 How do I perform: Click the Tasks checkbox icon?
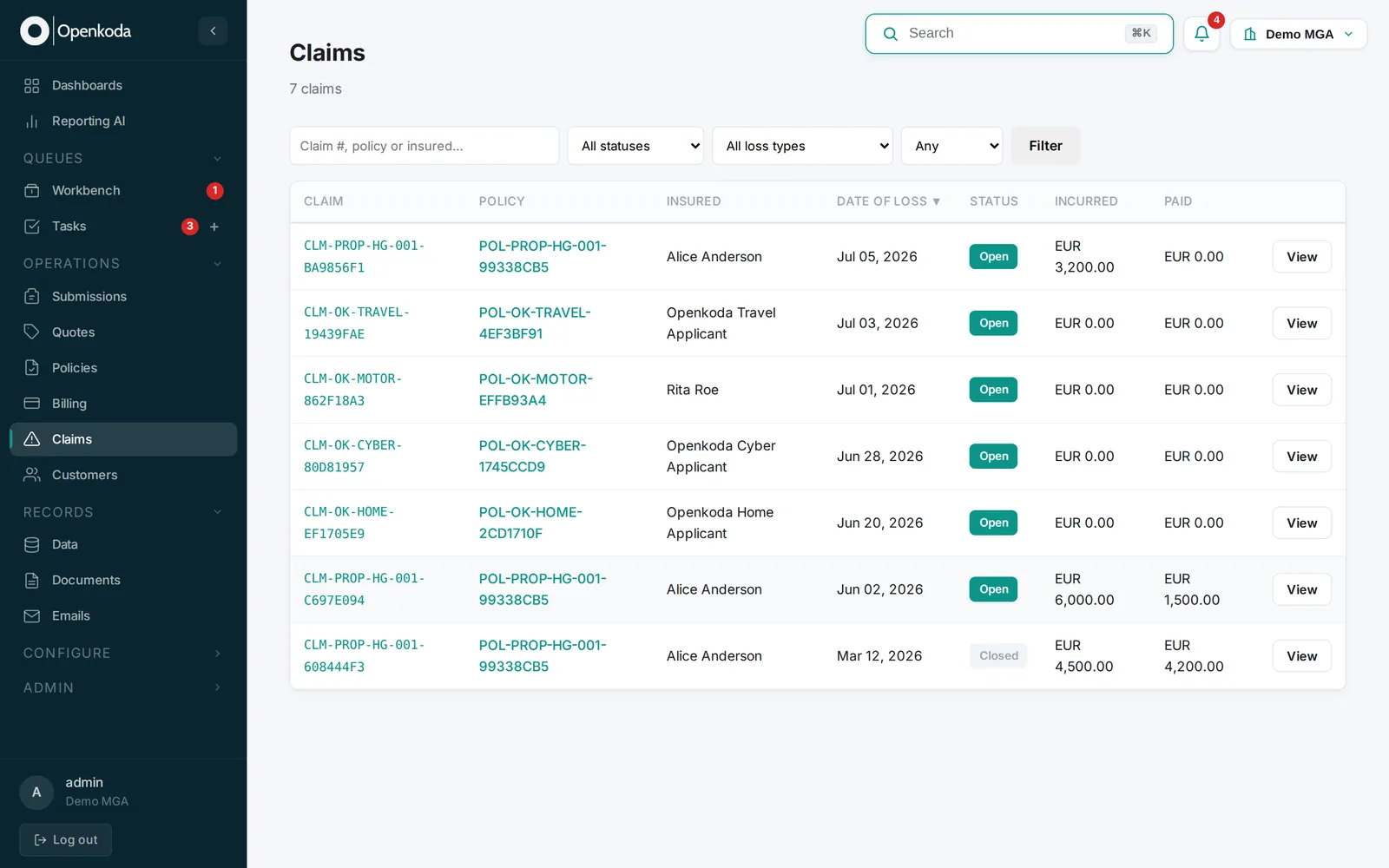(x=32, y=227)
